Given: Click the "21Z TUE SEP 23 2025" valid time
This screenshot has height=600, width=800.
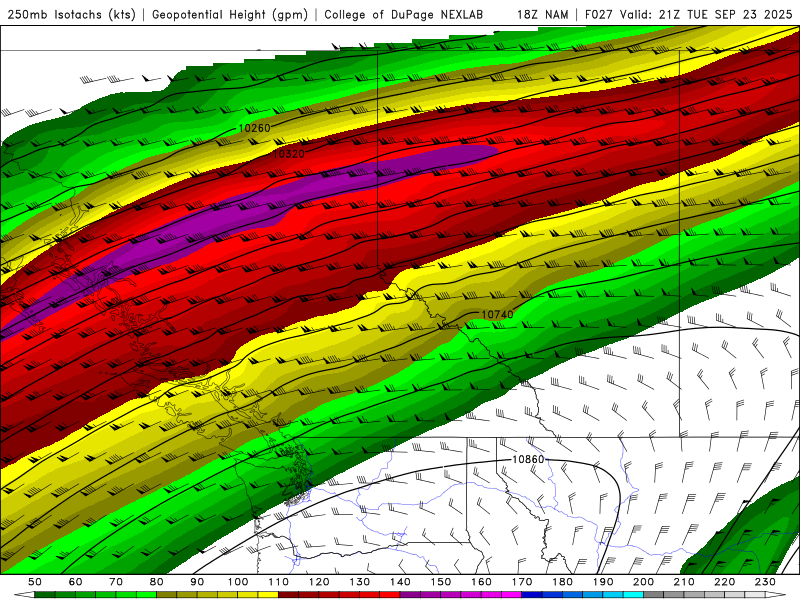Looking at the screenshot, I should pos(725,15).
